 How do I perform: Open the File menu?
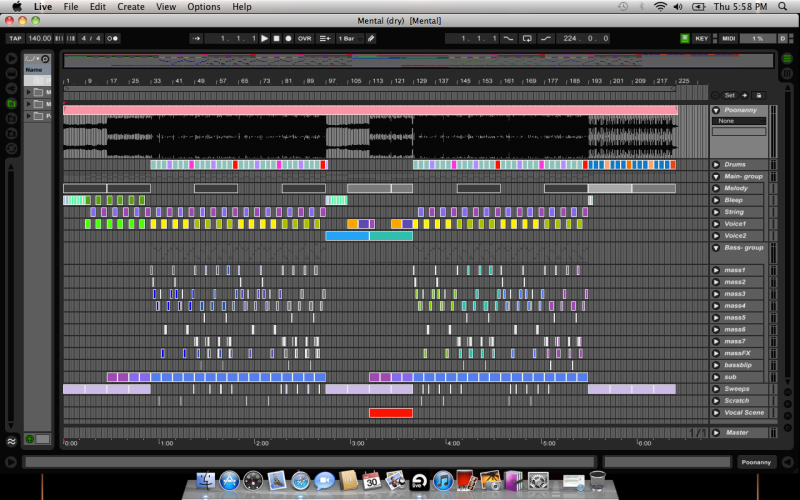pos(71,7)
